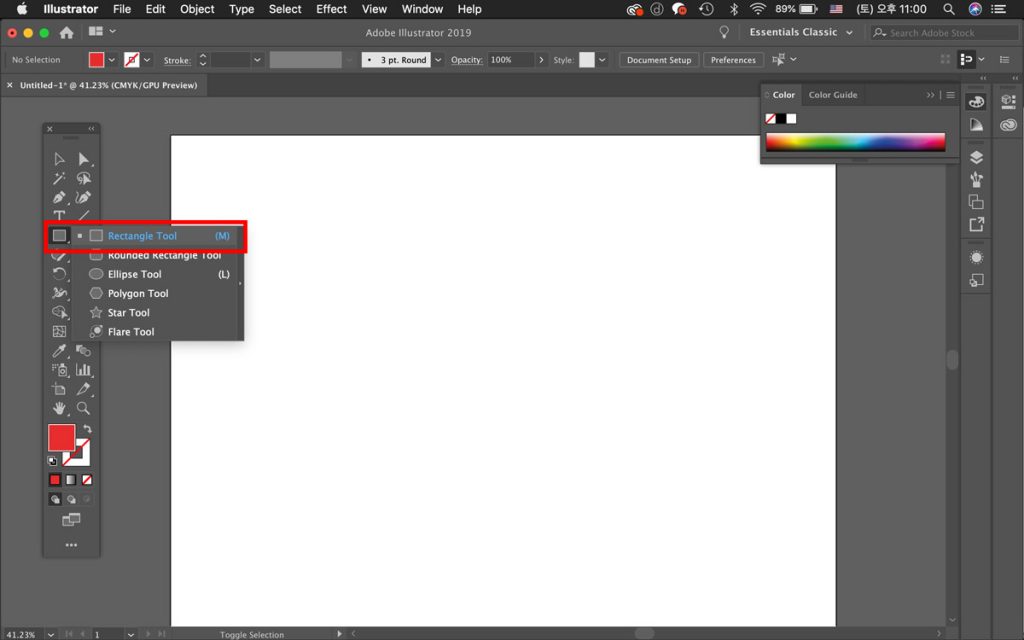1024x640 pixels.
Task: Enable Draw Behind mode
Action: 71,500
